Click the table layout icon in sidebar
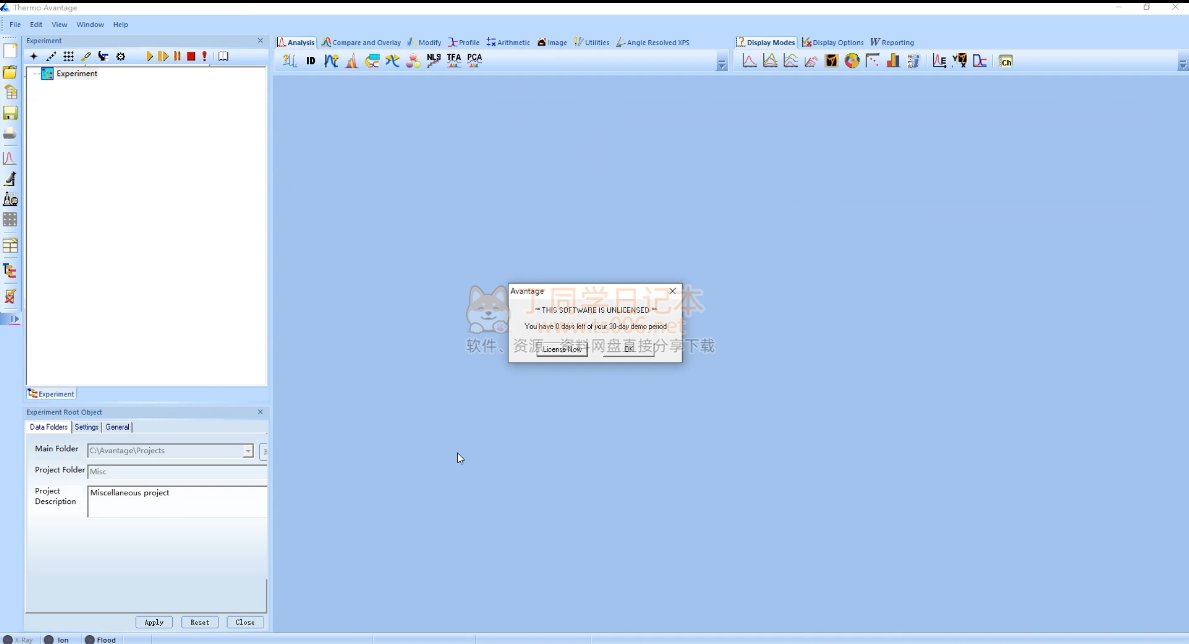This screenshot has width=1189, height=644. (10, 246)
